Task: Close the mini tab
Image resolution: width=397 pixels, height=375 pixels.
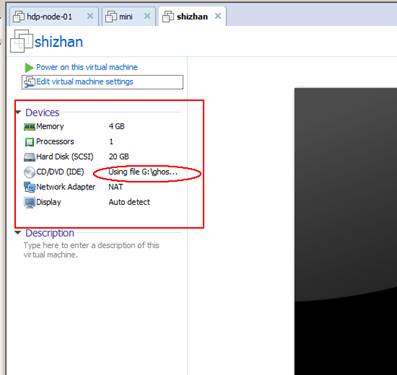Action: [147, 16]
